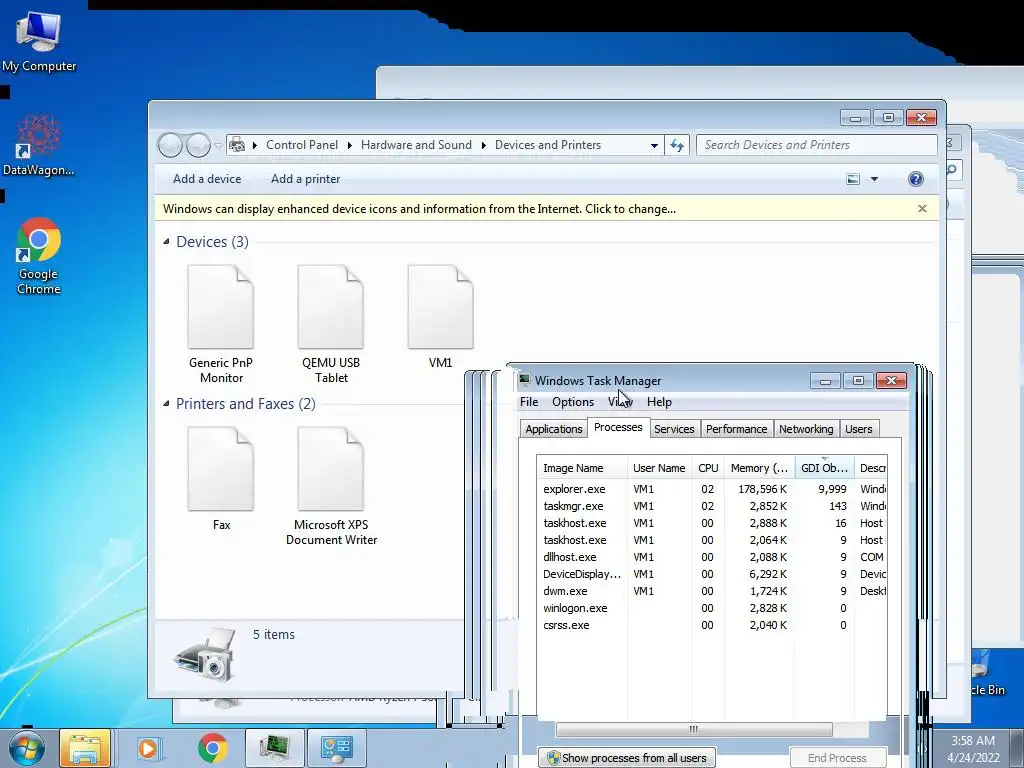Click the forward navigation arrow

click(198, 145)
